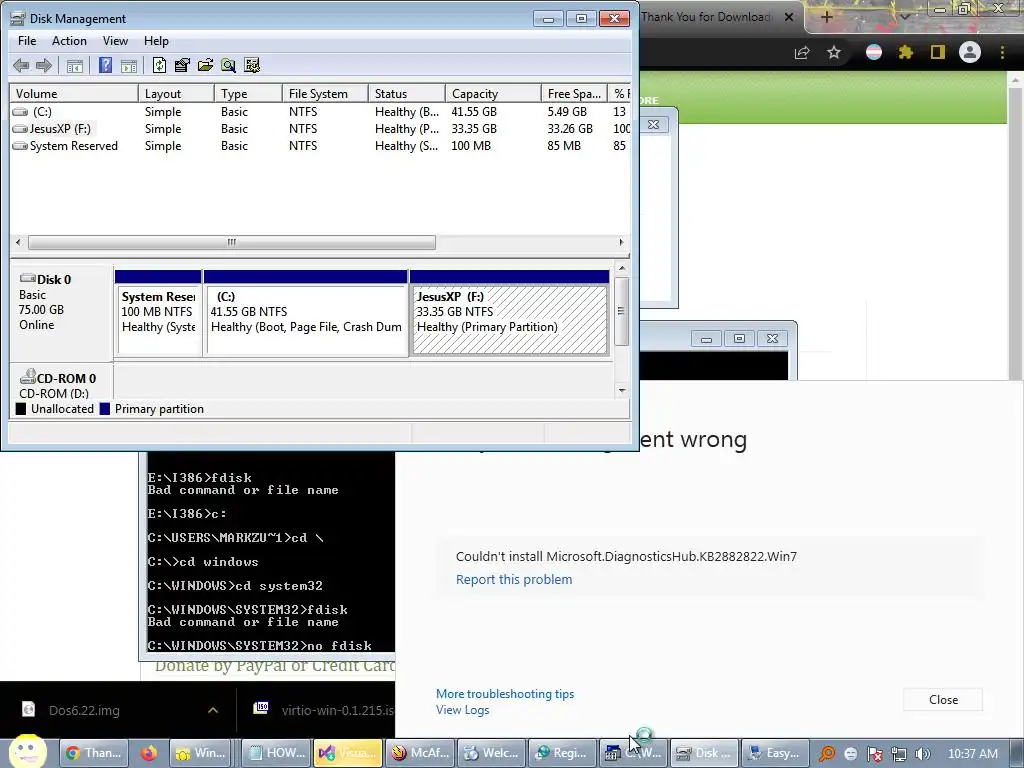Open the McAfee taskbar button
Viewport: 1024px width, 768px height.
pos(420,753)
